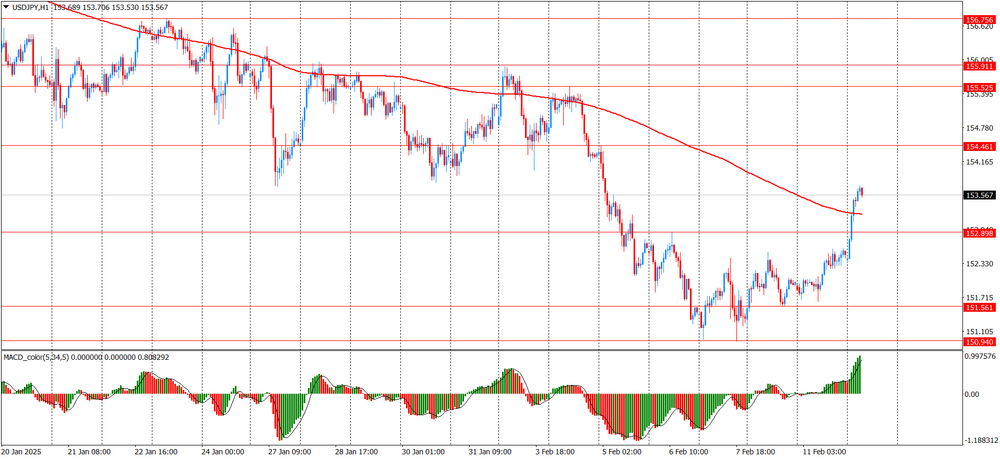Click the 3 Feb 18:00 time label
Screen dimensions: 1000x459
[x=557, y=452]
